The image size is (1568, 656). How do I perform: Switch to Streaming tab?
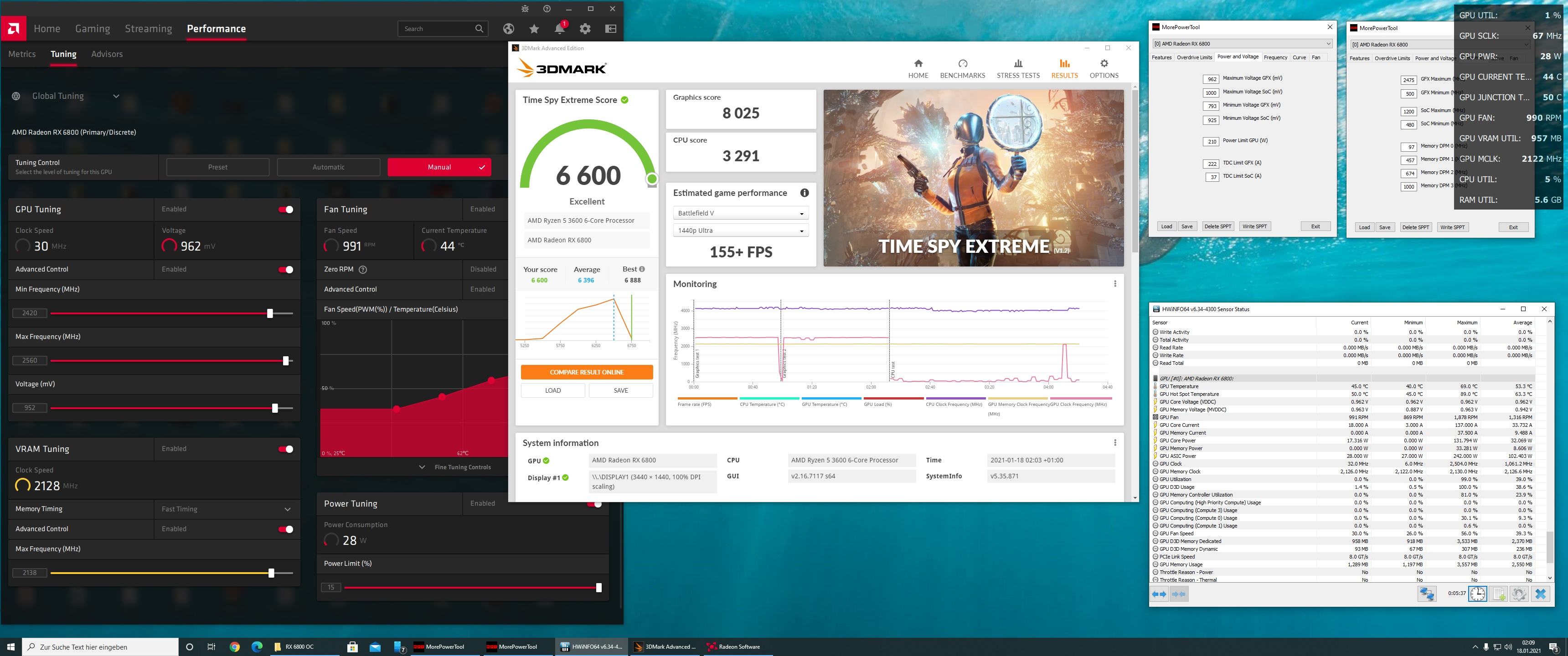pos(149,29)
